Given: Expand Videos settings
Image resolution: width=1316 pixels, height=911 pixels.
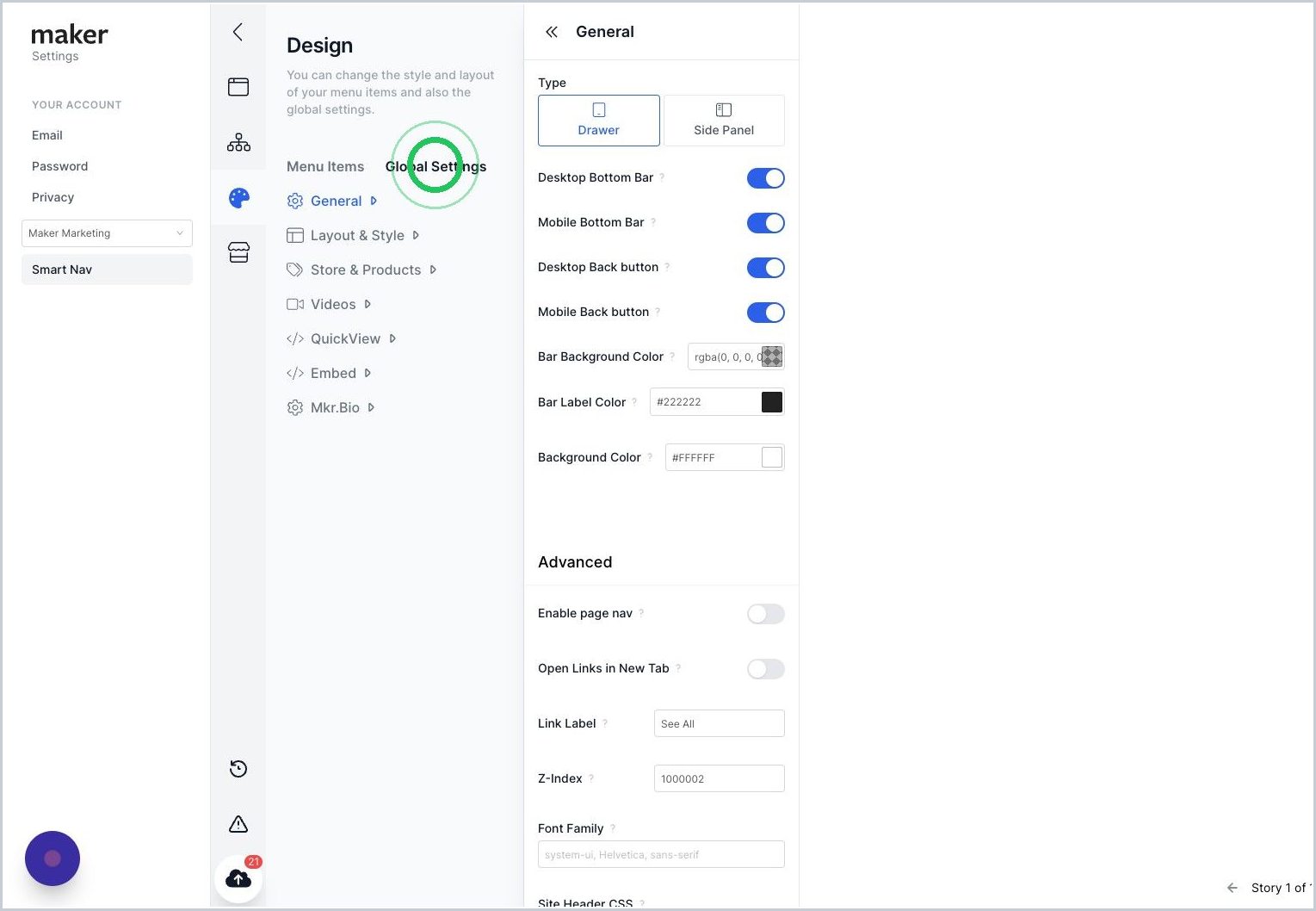Looking at the screenshot, I should pyautogui.click(x=329, y=304).
